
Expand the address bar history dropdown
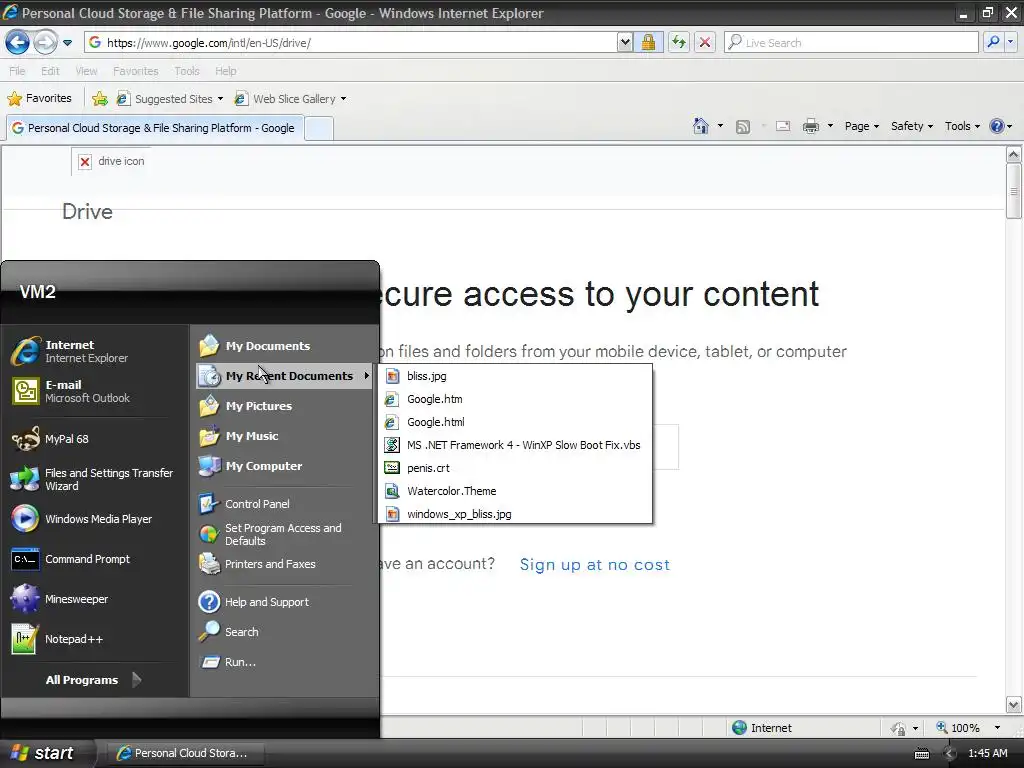625,42
